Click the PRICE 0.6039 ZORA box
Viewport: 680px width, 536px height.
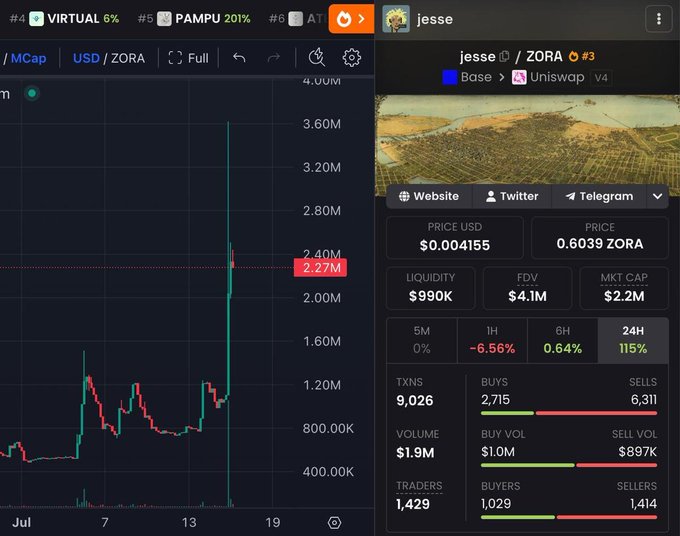600,238
